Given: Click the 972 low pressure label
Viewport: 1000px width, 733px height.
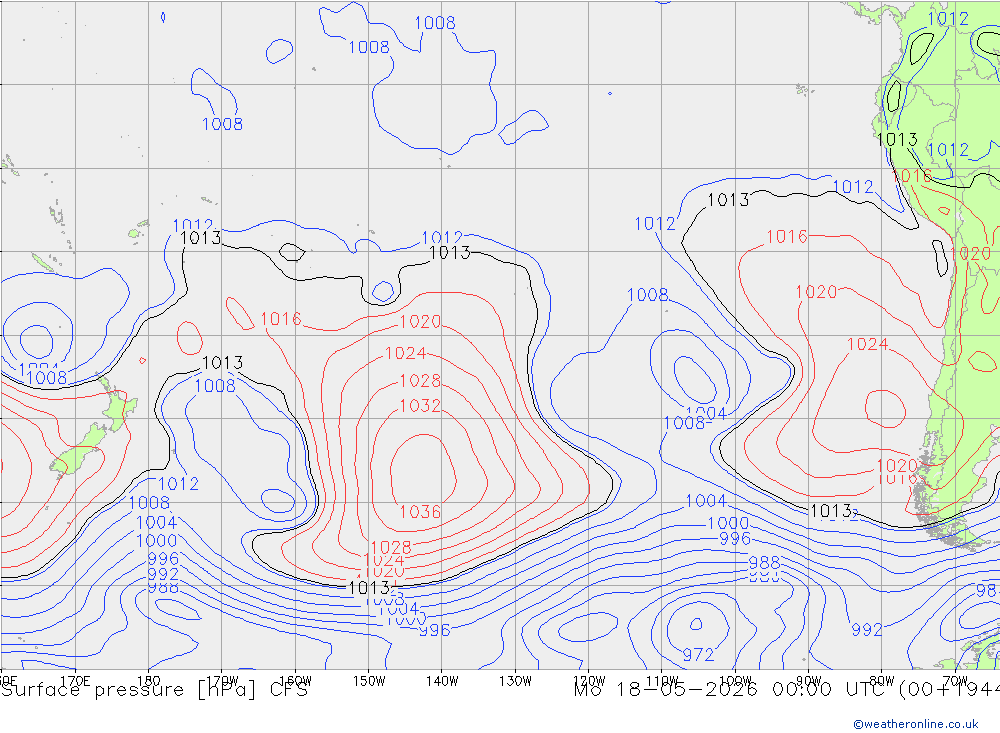Looking at the screenshot, I should 698,655.
